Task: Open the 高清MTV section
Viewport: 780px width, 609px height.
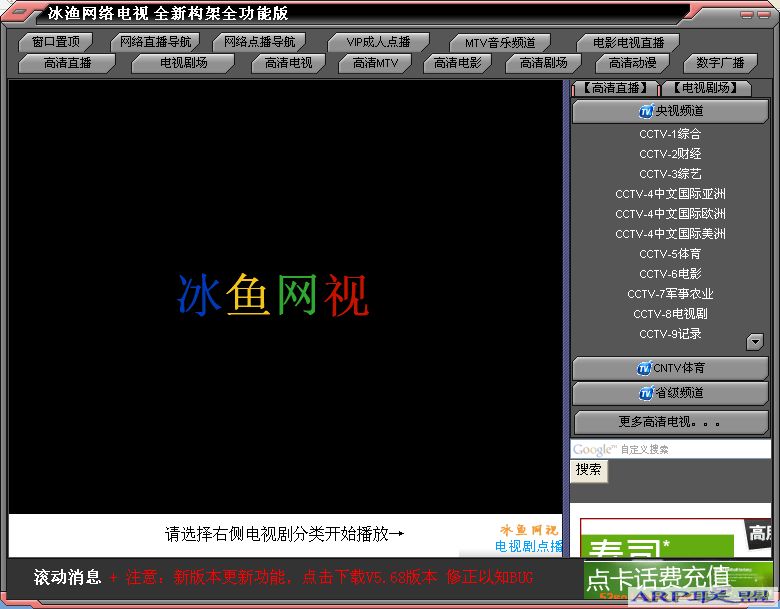Action: (x=376, y=63)
